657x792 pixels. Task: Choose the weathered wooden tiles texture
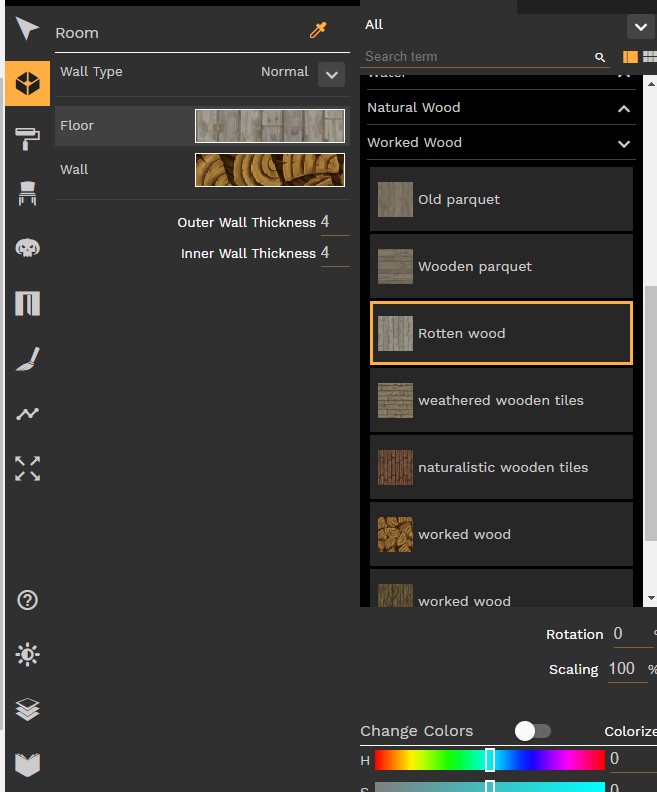point(501,400)
